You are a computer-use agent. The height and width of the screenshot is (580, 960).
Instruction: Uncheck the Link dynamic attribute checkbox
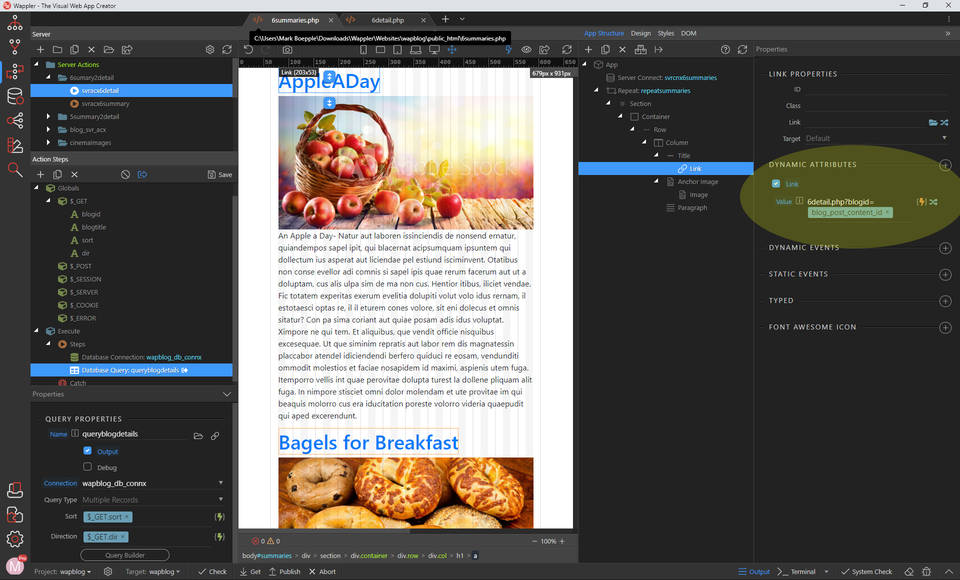click(x=776, y=184)
